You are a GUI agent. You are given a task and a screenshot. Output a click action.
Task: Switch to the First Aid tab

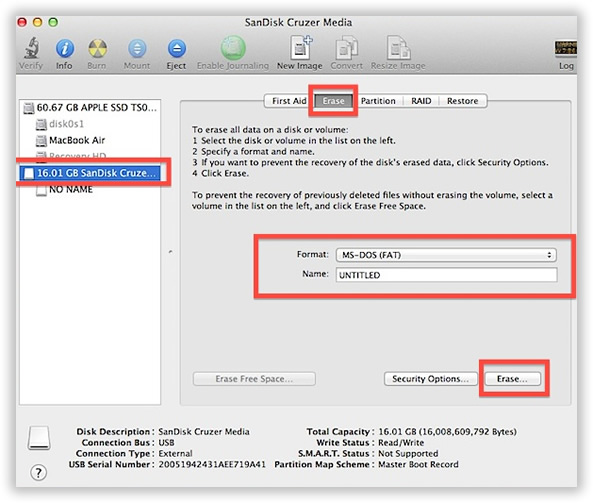[x=289, y=101]
